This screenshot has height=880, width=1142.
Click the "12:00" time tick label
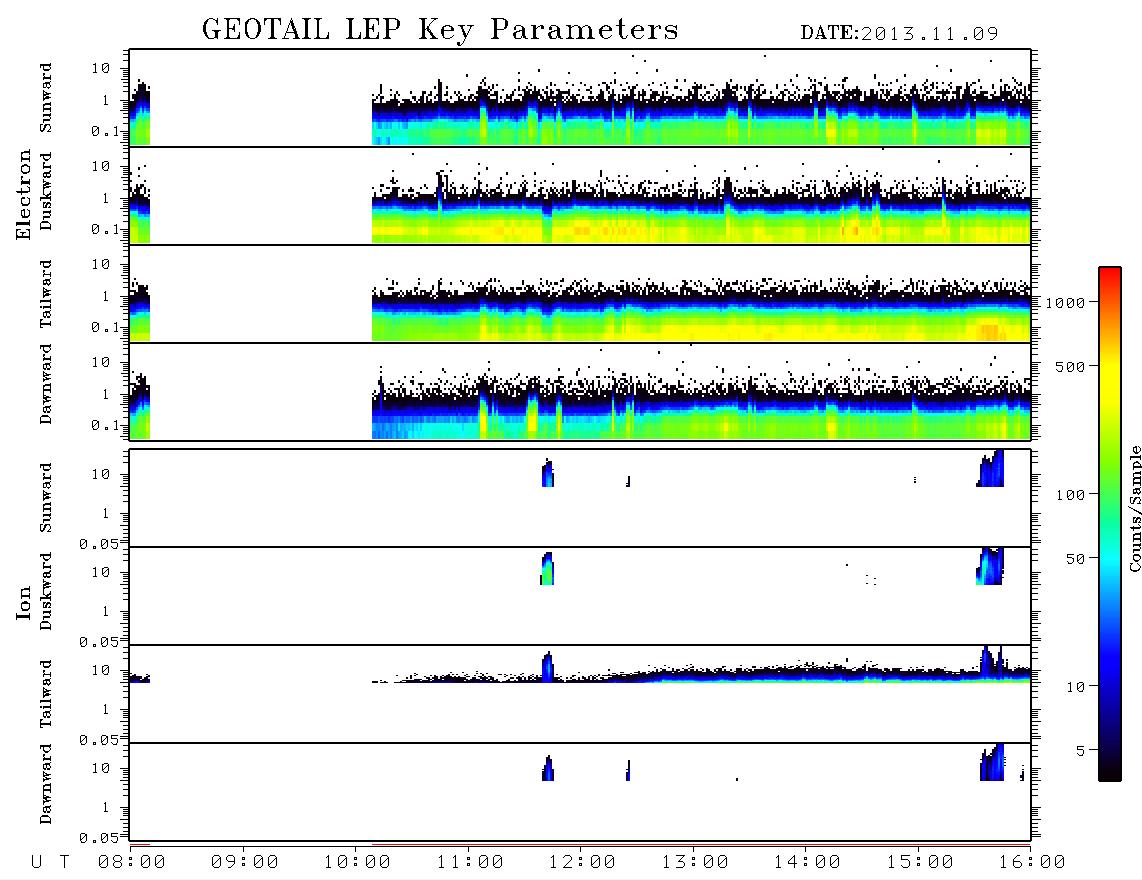coord(582,862)
